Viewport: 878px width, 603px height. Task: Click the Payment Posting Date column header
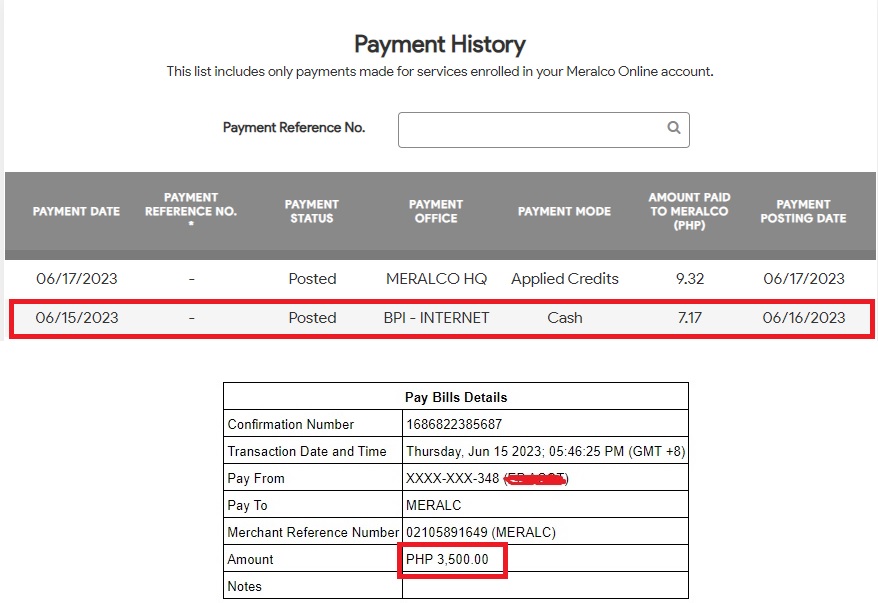804,212
